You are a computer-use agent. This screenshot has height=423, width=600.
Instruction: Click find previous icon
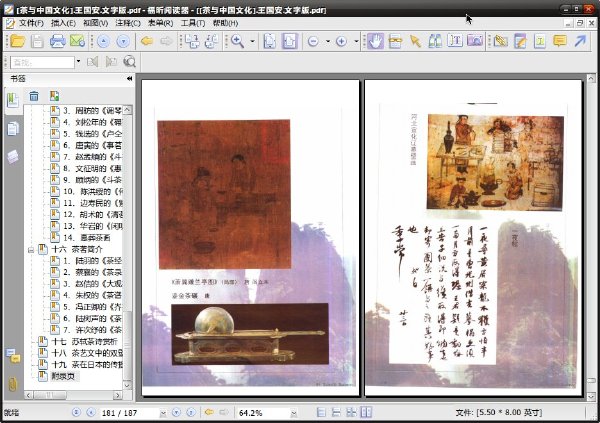(93, 62)
